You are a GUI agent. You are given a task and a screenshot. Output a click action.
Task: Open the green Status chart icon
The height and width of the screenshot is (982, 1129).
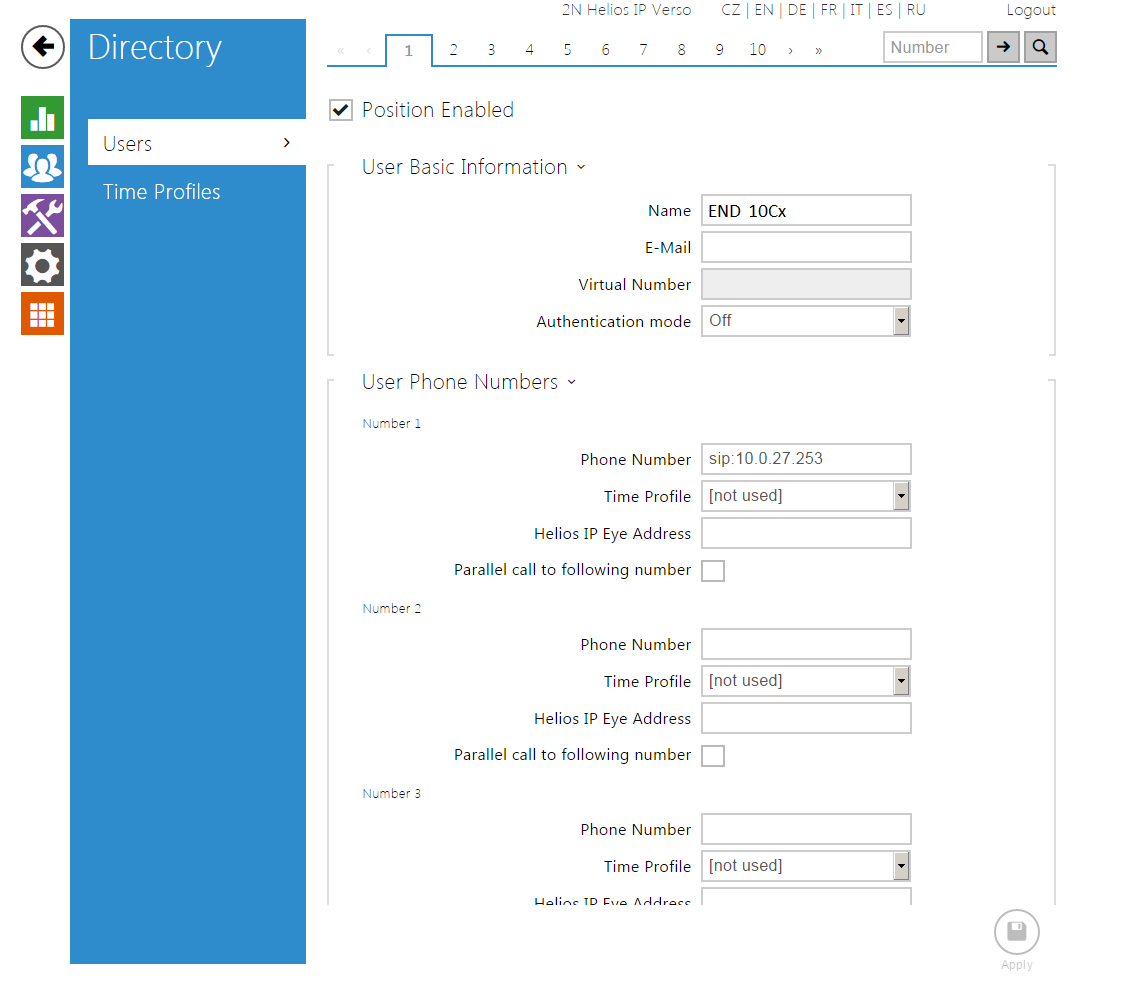click(x=42, y=117)
